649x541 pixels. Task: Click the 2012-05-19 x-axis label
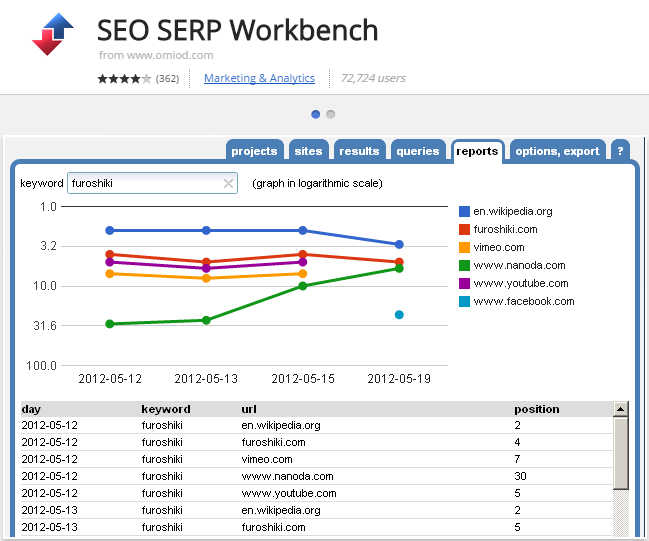click(399, 379)
